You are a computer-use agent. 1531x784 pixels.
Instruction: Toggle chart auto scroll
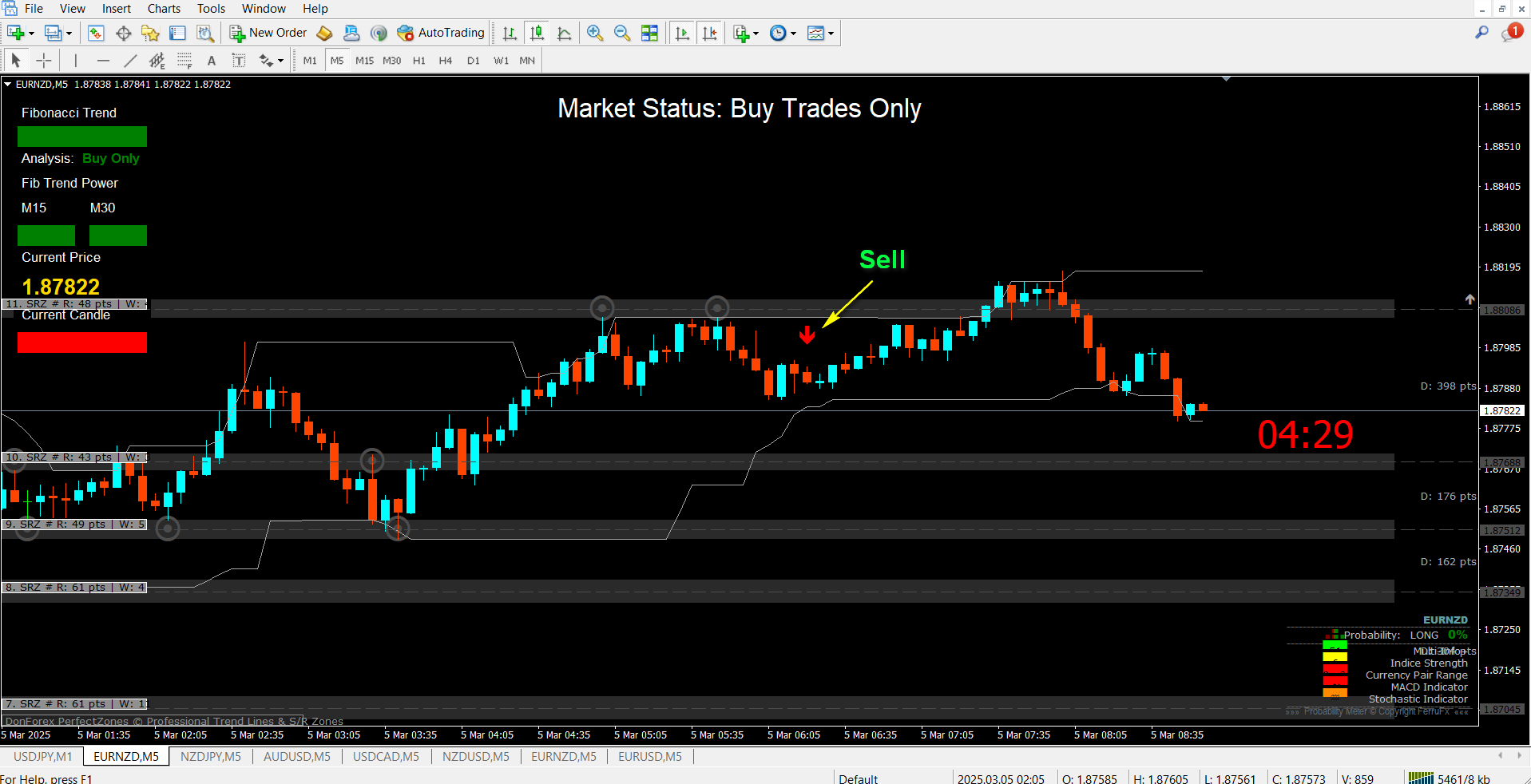(682, 33)
